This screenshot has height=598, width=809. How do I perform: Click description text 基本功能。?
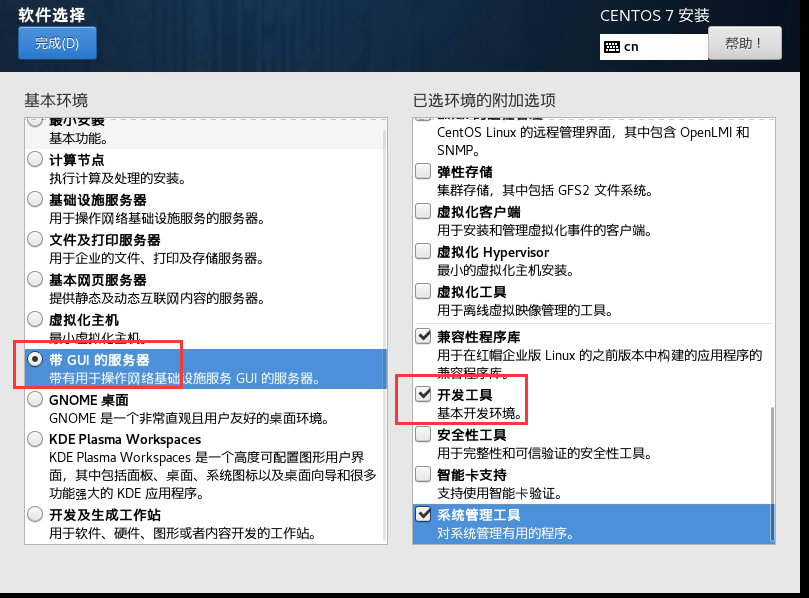pos(78,139)
